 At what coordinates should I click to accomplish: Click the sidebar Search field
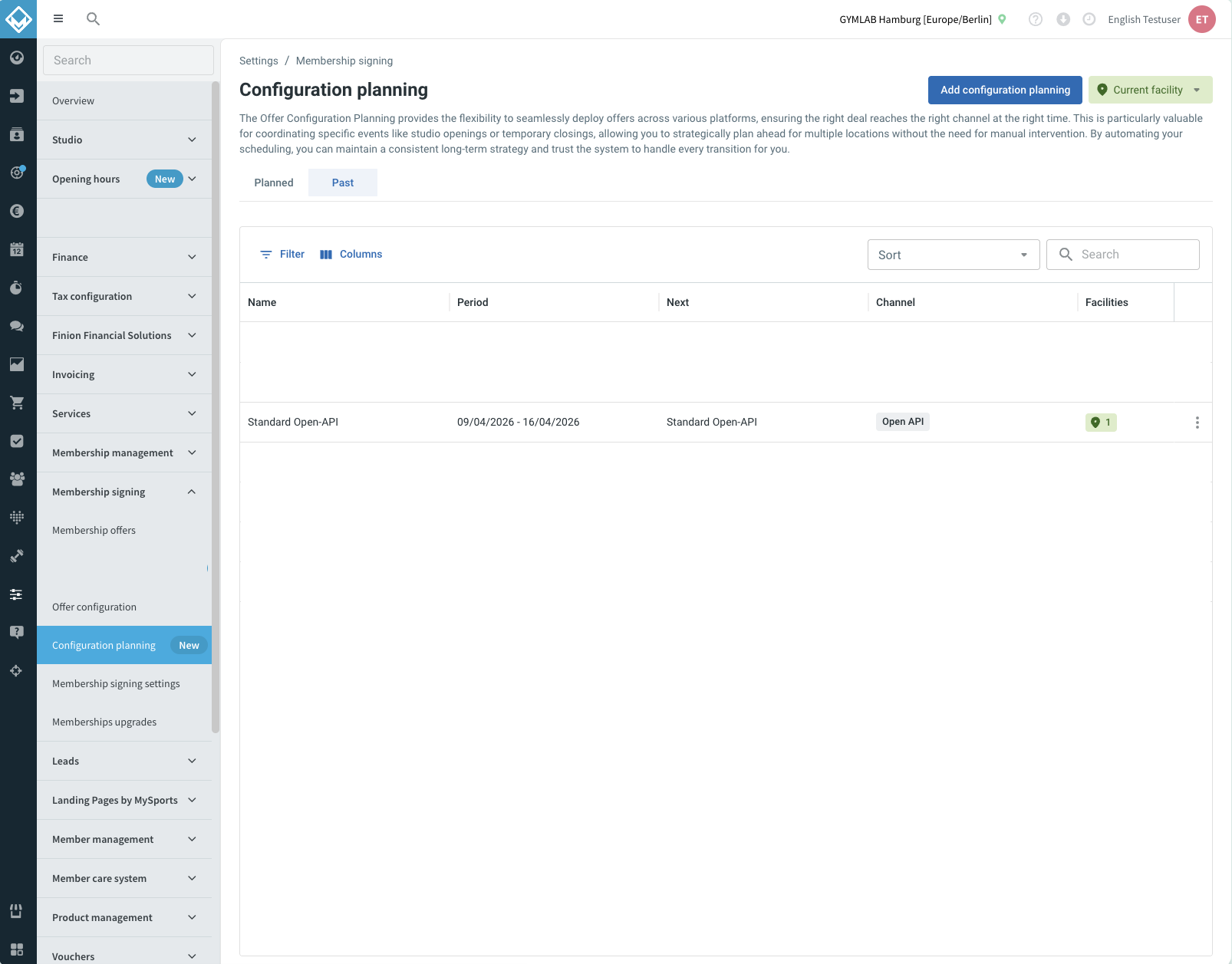tap(128, 60)
